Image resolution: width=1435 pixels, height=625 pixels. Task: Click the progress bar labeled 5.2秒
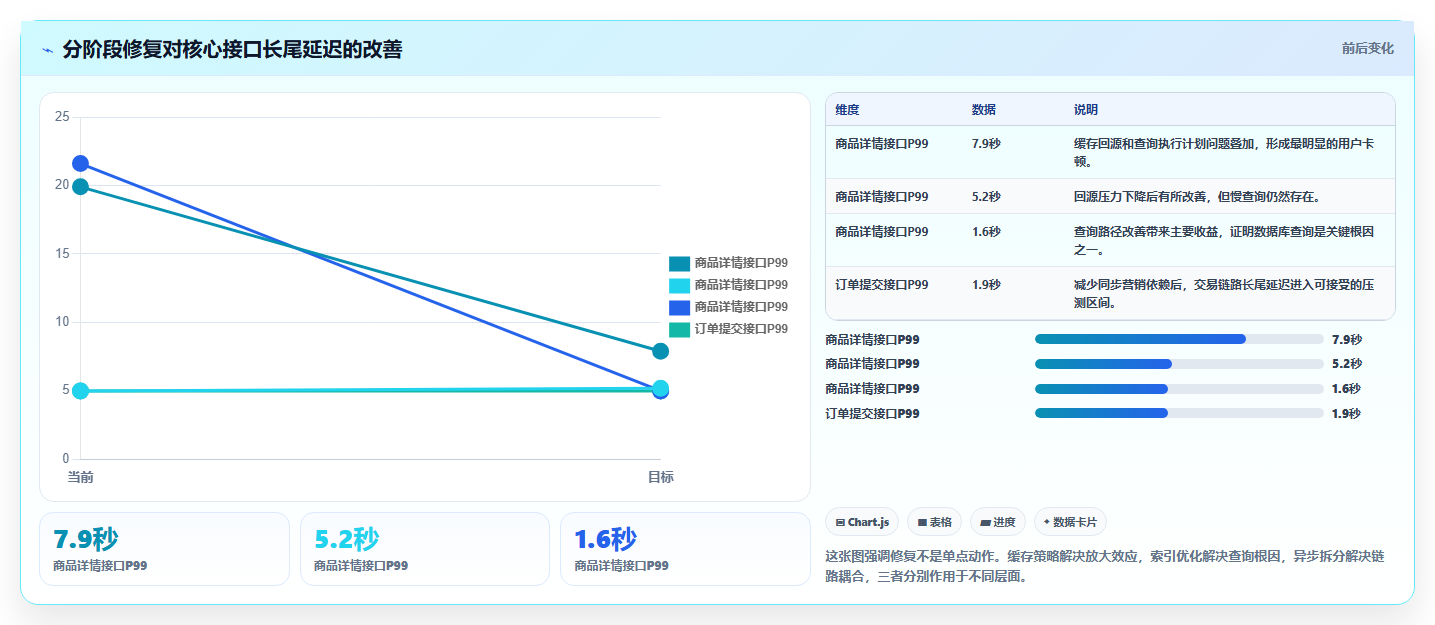click(1179, 364)
